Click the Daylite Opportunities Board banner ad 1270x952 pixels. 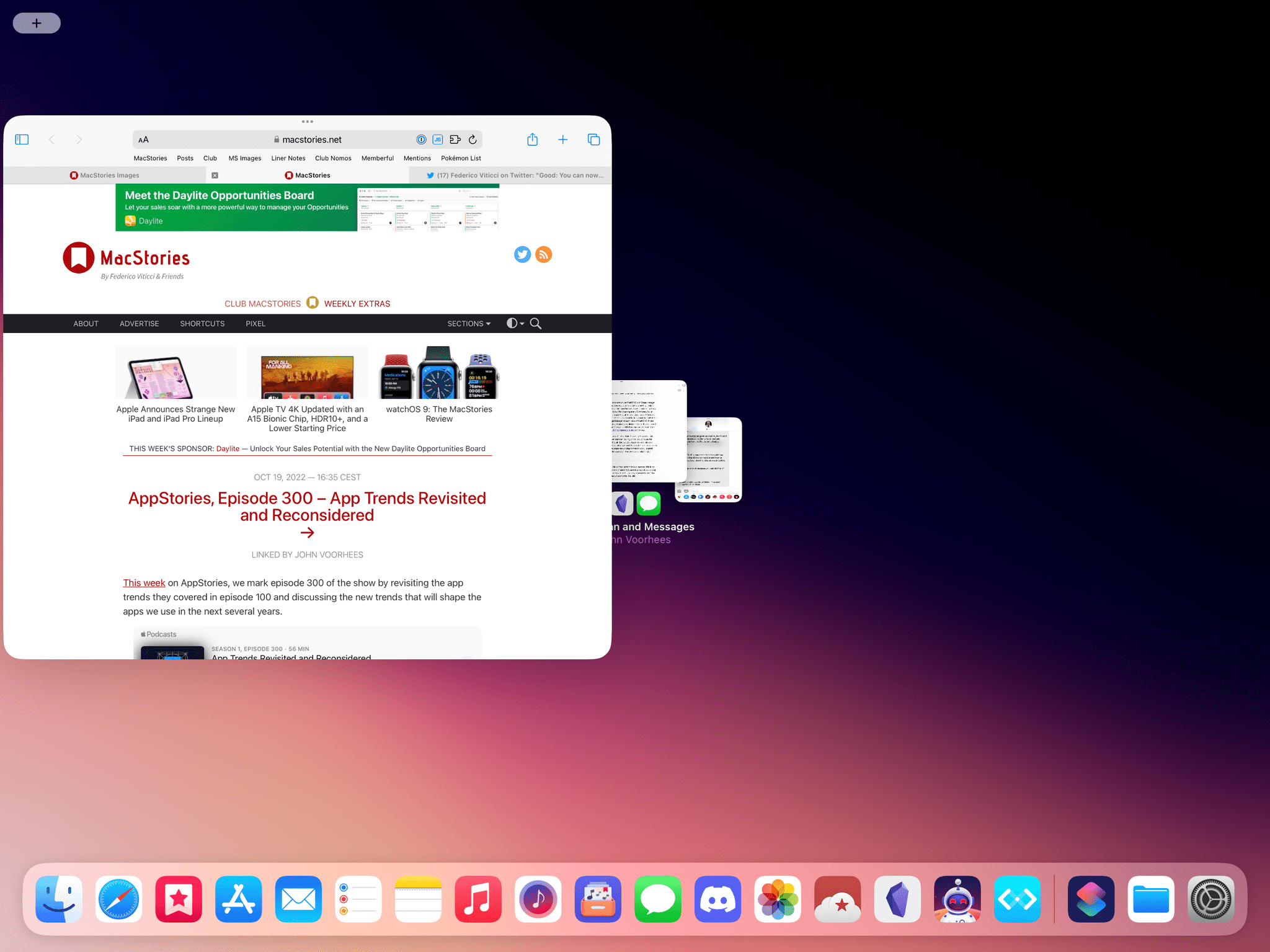tap(307, 208)
